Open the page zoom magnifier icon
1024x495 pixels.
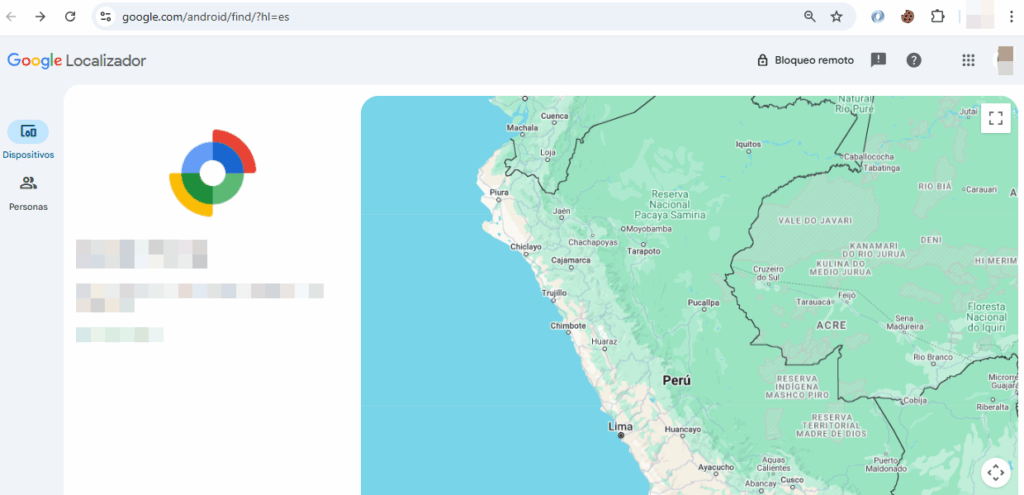click(x=810, y=17)
